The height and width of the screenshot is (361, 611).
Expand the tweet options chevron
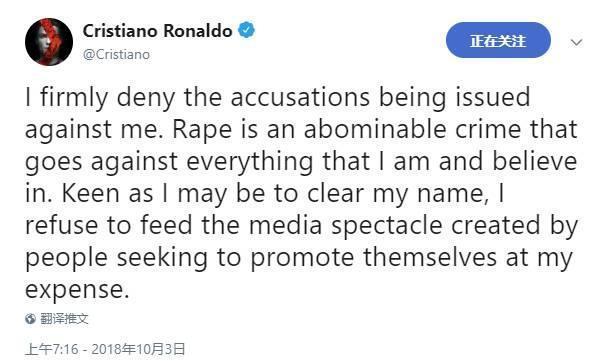576,42
